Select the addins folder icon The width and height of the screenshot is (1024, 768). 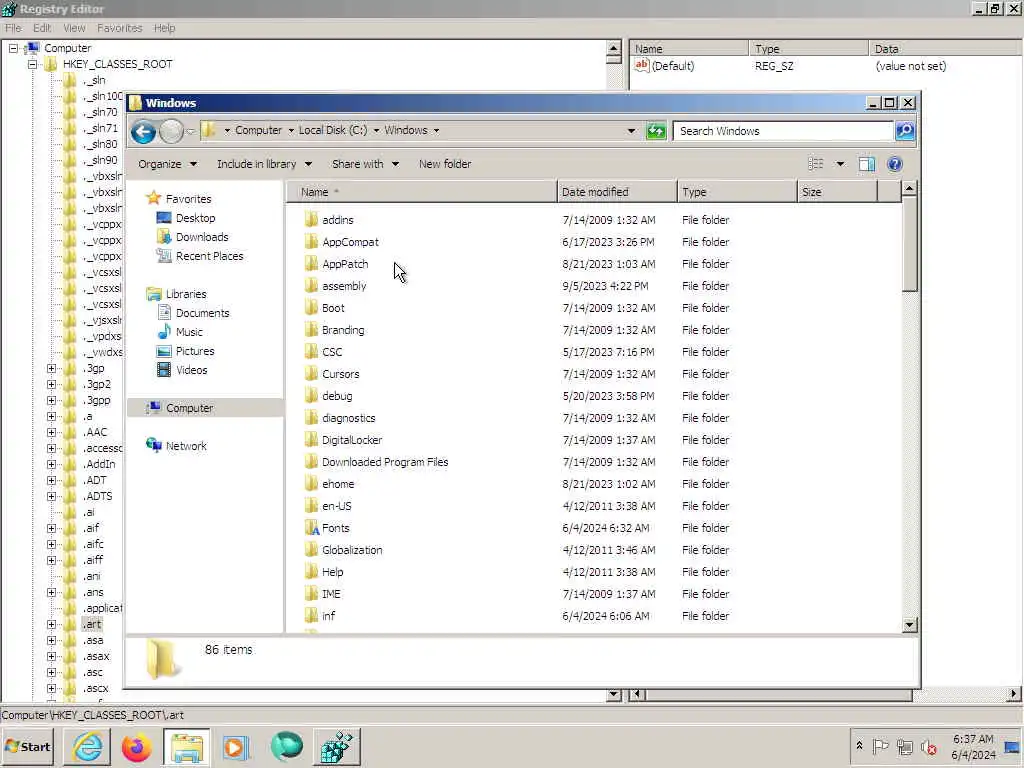point(312,219)
